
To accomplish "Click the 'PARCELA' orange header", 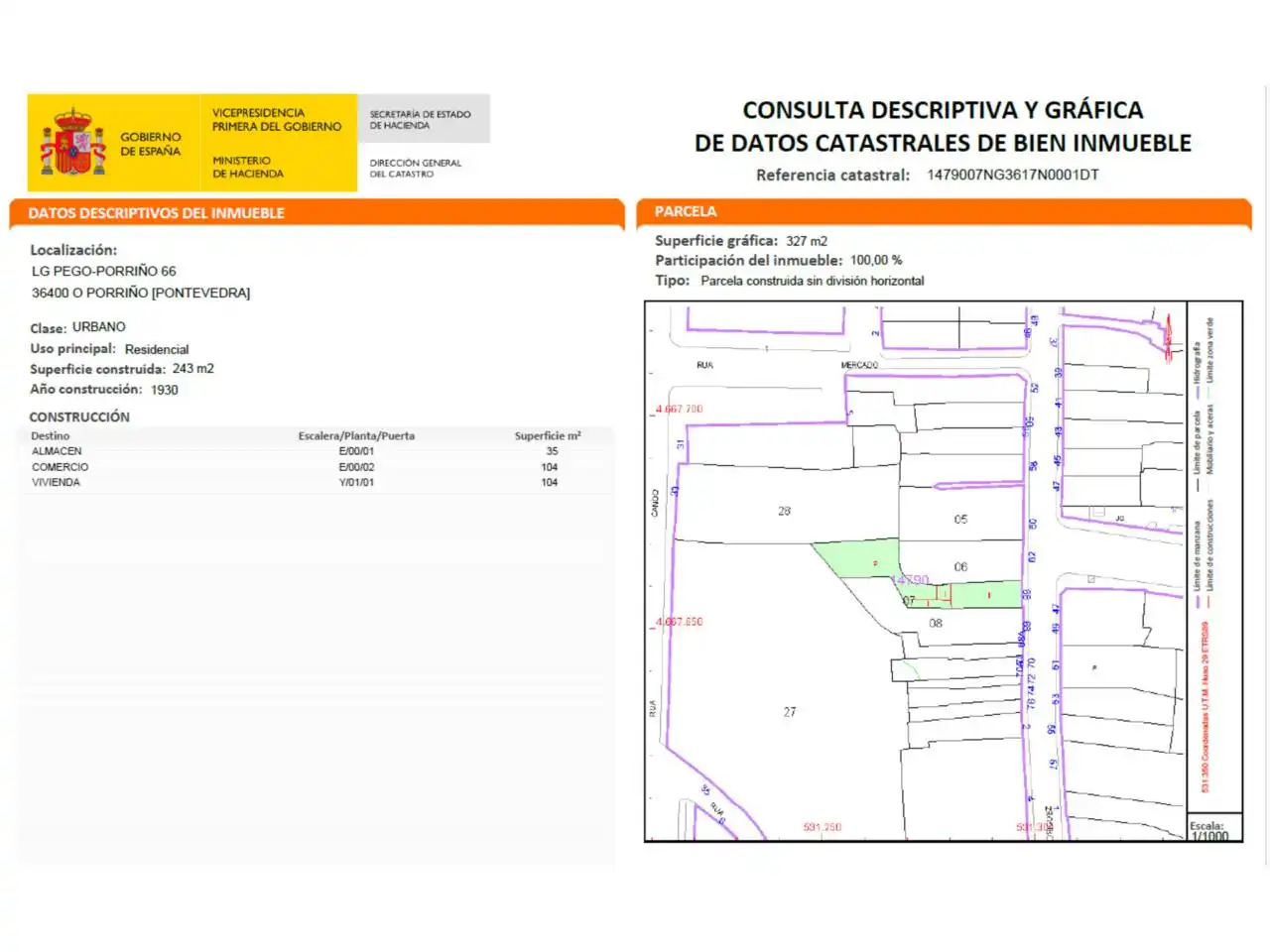I will click(686, 211).
